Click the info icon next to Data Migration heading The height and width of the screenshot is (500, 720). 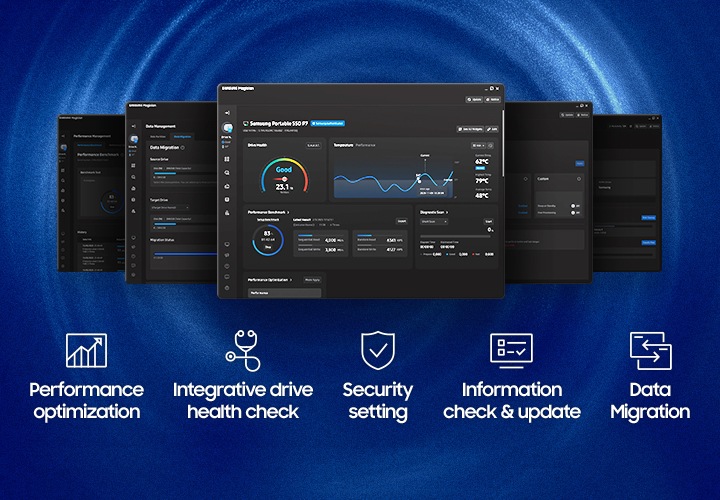coord(183,148)
